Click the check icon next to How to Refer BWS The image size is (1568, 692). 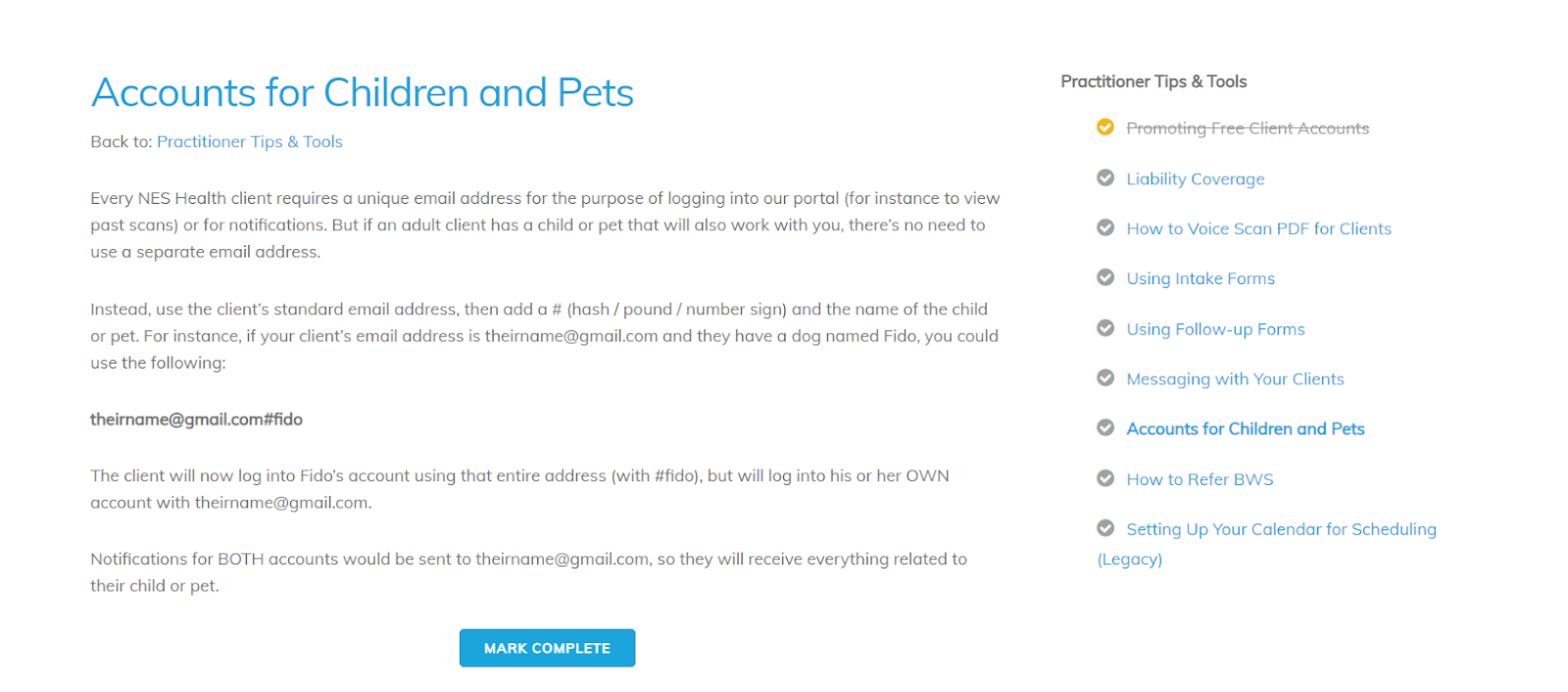tap(1105, 478)
